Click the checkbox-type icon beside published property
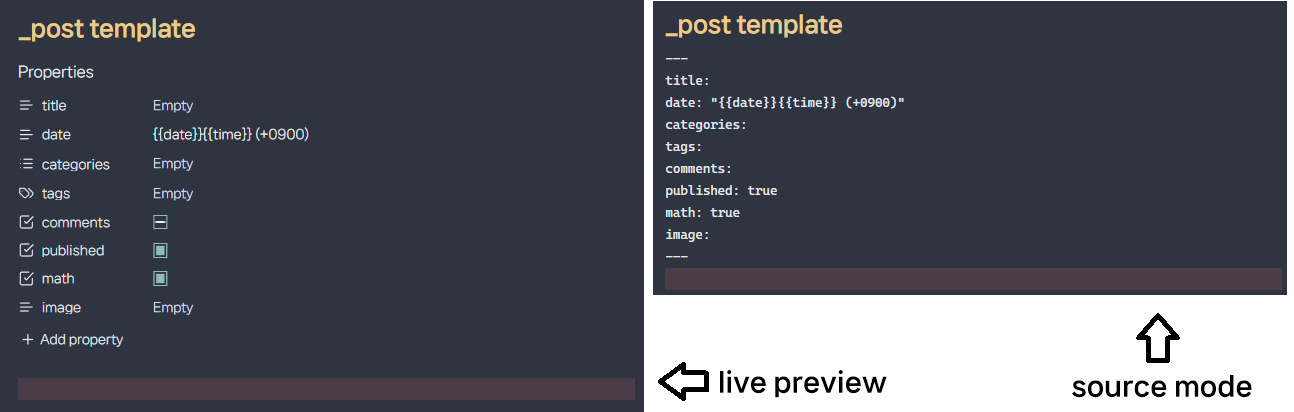The width and height of the screenshot is (1294, 412). click(27, 250)
